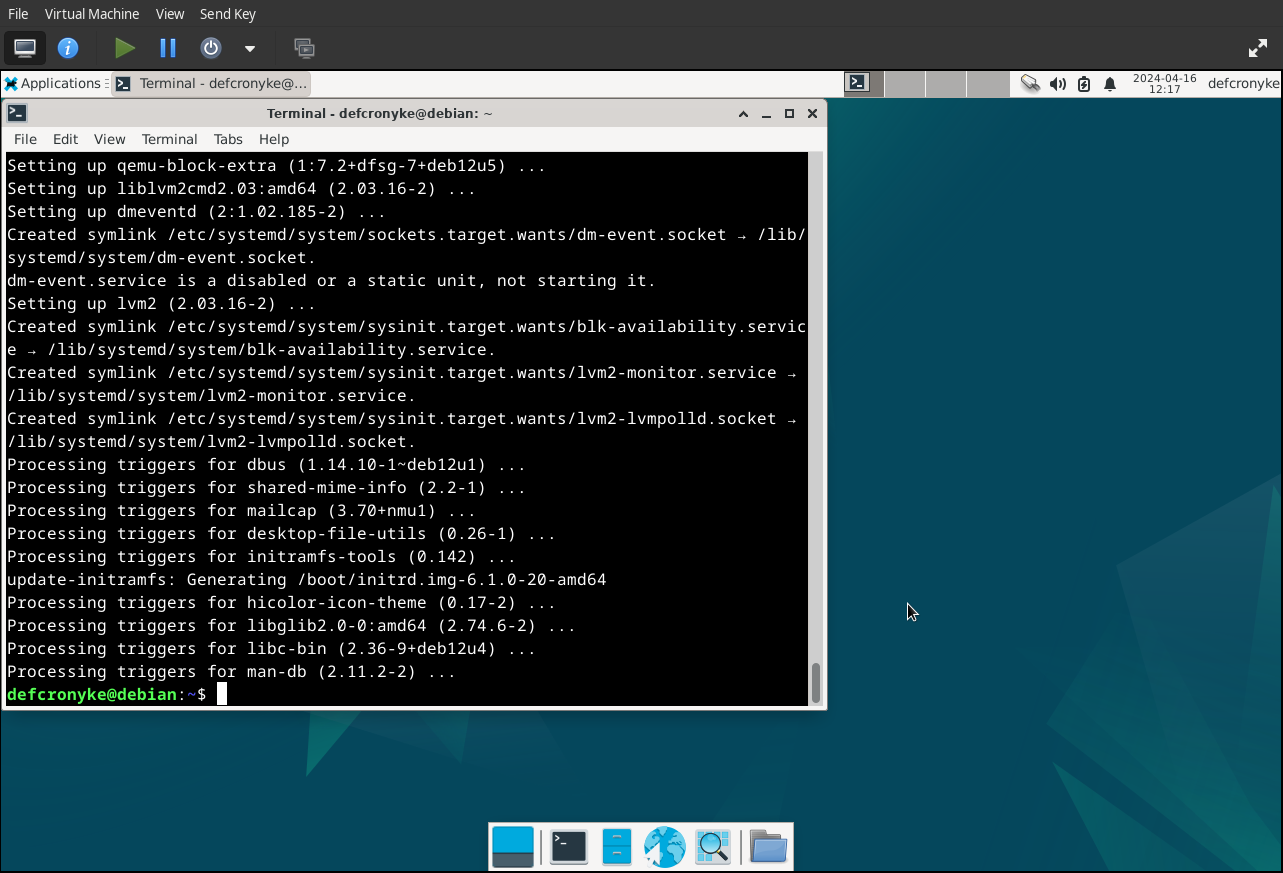Show virtual machine information details icon

(x=67, y=47)
